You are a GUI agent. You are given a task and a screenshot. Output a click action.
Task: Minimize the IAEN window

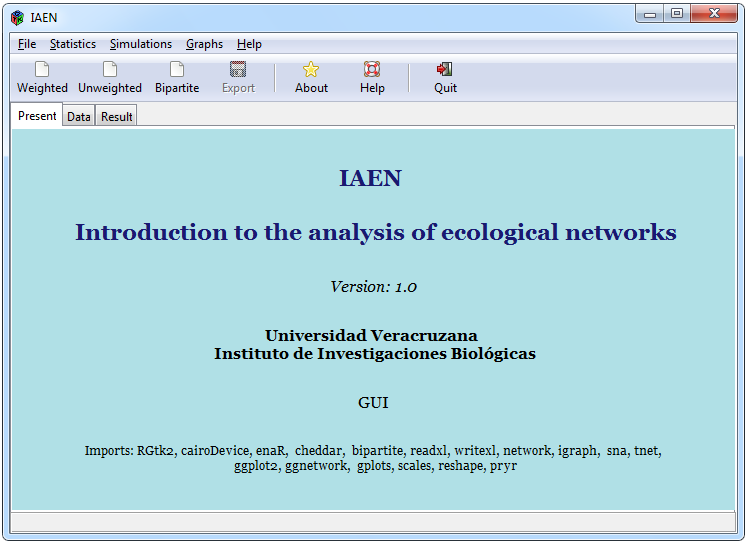coord(650,14)
